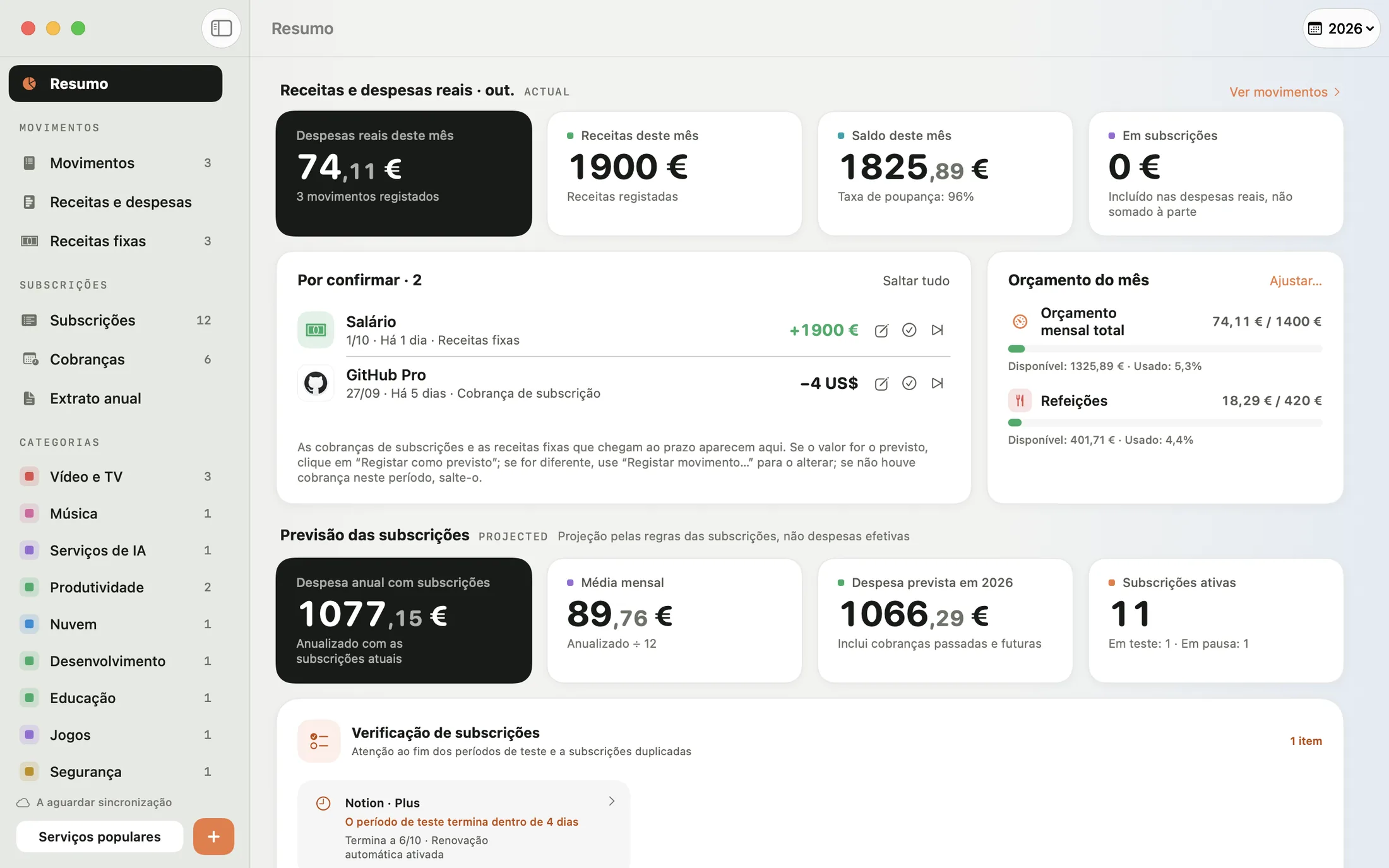Click Ajustar... in Orçamento do mês

click(1296, 281)
